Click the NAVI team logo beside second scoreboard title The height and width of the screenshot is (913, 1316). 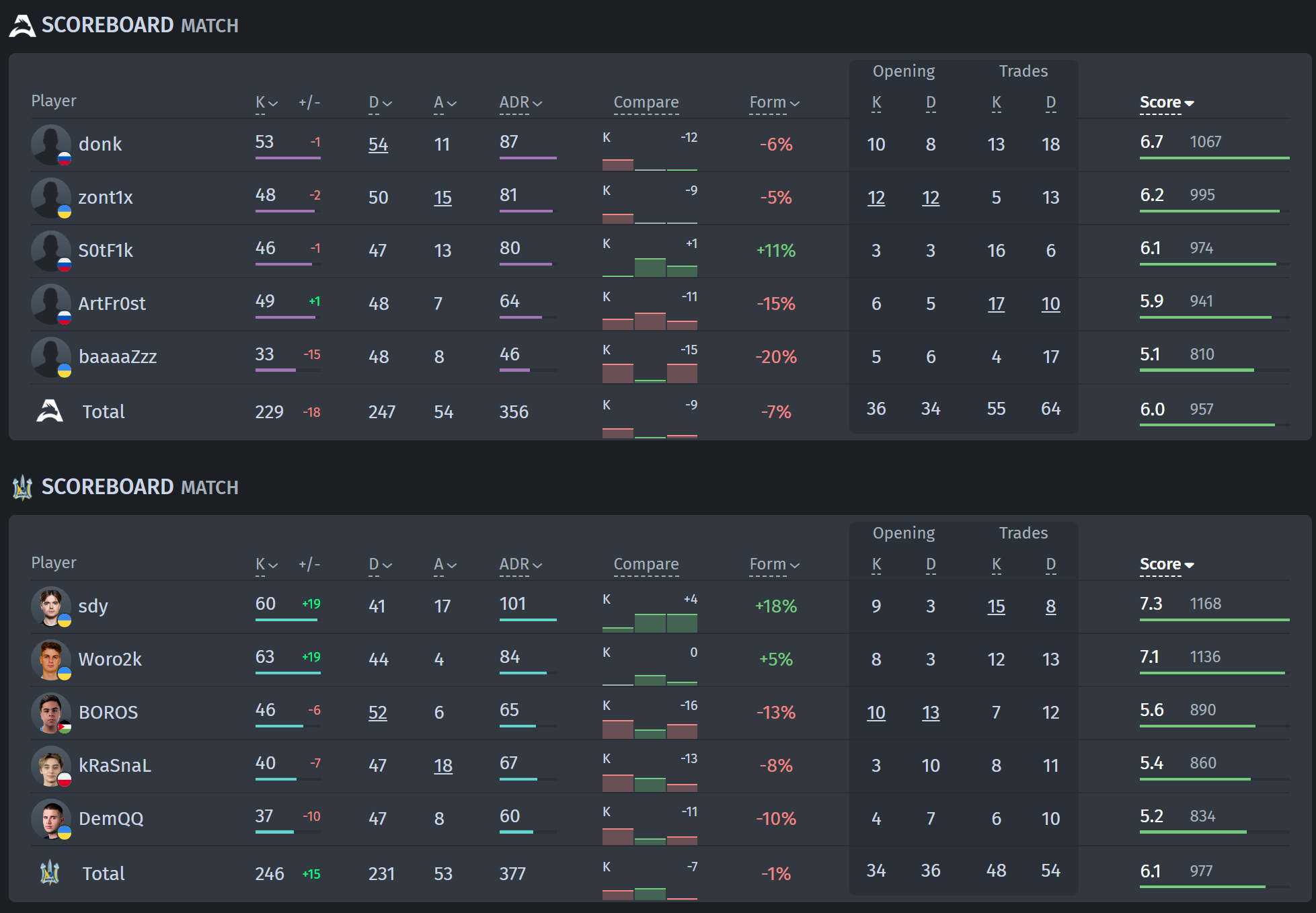[23, 487]
